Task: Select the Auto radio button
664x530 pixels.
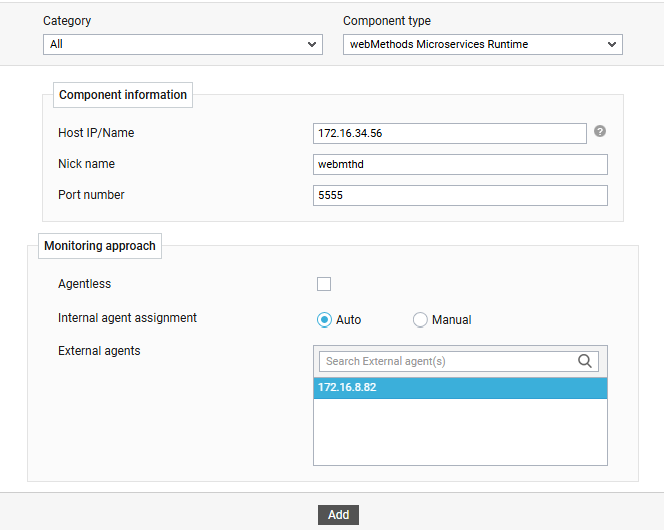Action: [x=324, y=320]
